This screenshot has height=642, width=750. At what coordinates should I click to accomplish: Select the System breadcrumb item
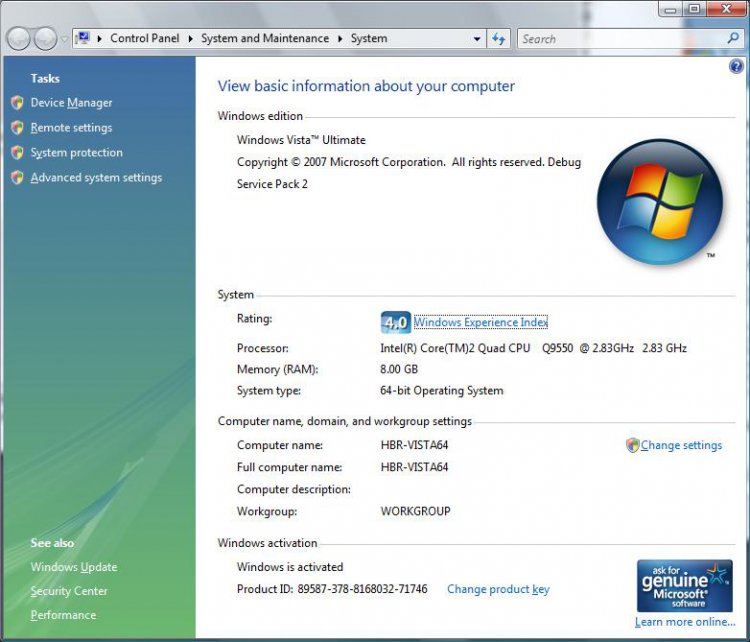pyautogui.click(x=369, y=38)
